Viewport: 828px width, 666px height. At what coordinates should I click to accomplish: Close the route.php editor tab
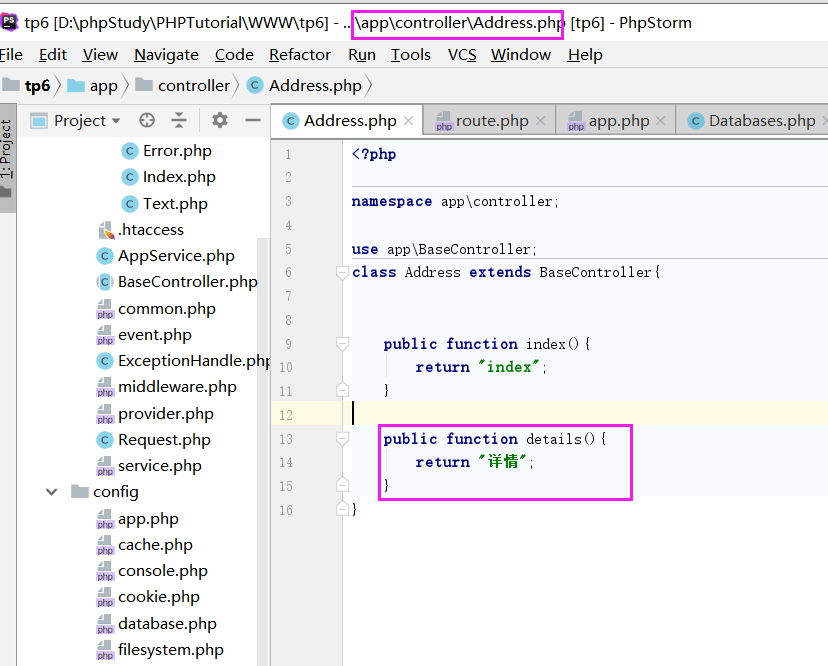point(540,121)
